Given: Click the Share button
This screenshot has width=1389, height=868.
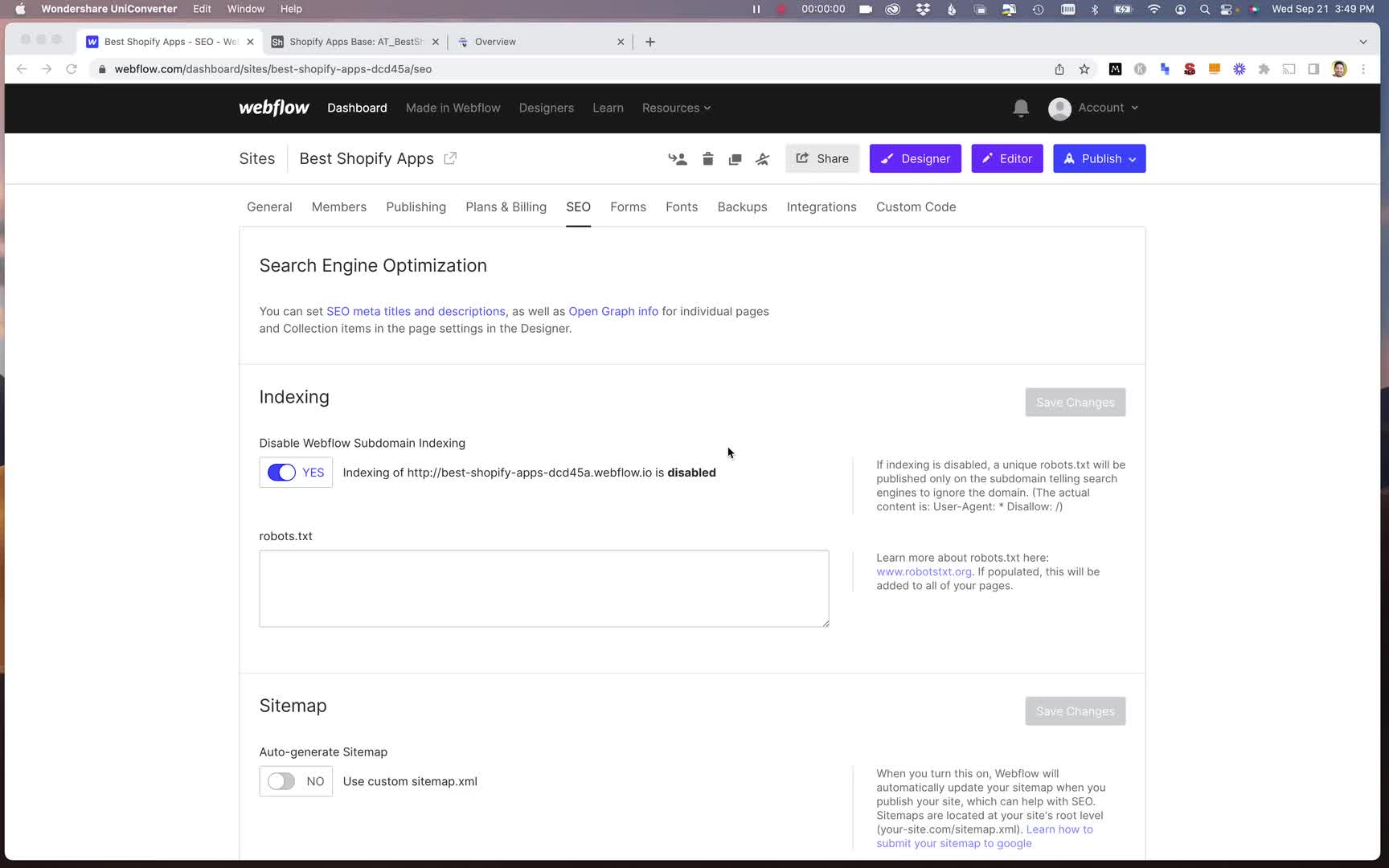Looking at the screenshot, I should click(822, 159).
